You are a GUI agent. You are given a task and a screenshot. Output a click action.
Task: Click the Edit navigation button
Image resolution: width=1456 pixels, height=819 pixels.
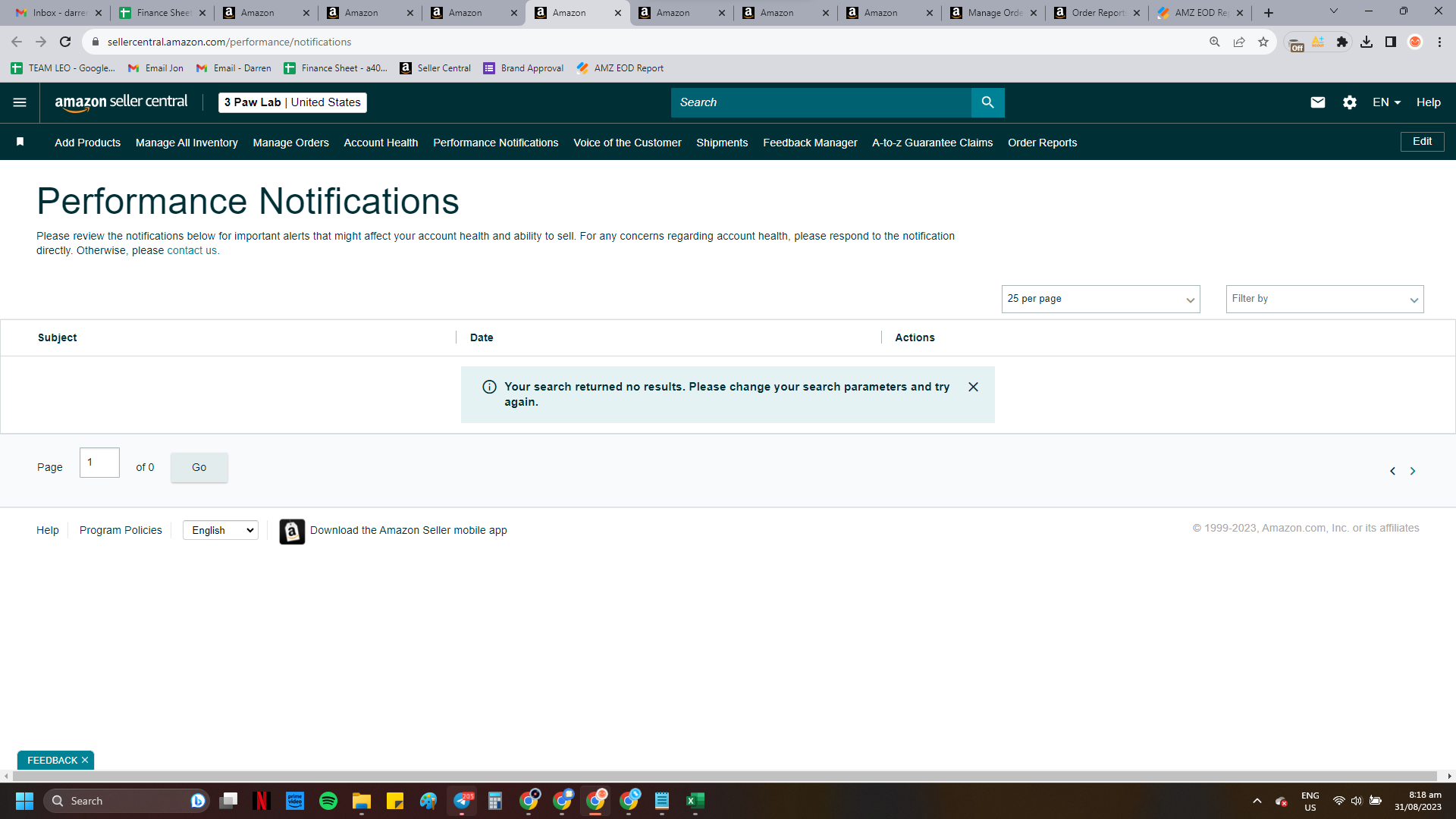pyautogui.click(x=1422, y=142)
